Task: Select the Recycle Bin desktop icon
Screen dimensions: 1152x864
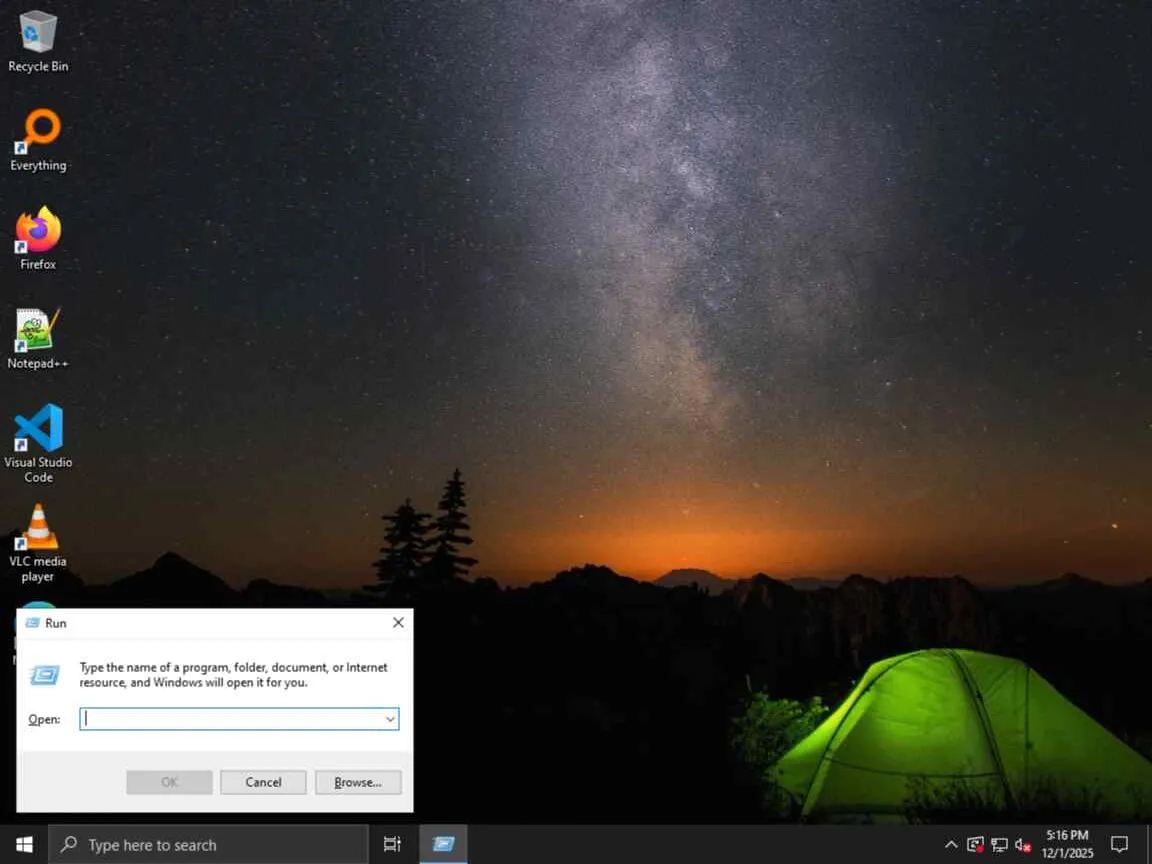Action: [x=37, y=41]
